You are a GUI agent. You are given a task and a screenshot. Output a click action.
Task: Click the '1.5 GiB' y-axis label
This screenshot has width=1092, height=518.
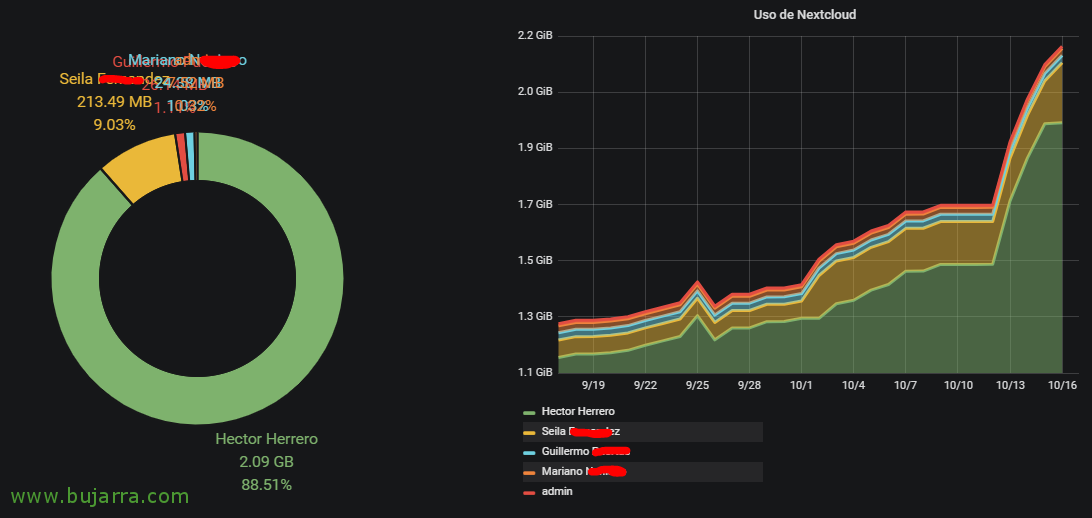click(536, 260)
